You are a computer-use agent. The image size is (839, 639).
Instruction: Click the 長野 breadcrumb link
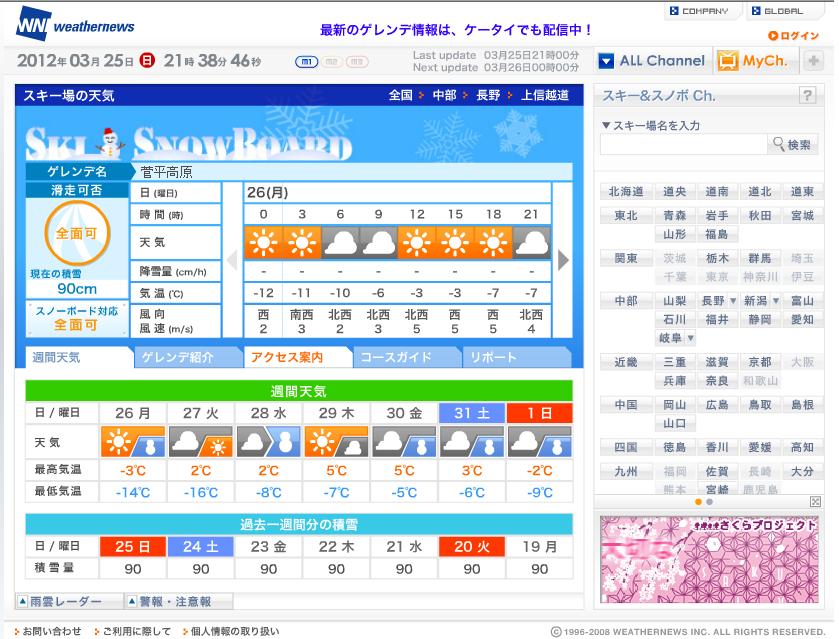488,95
